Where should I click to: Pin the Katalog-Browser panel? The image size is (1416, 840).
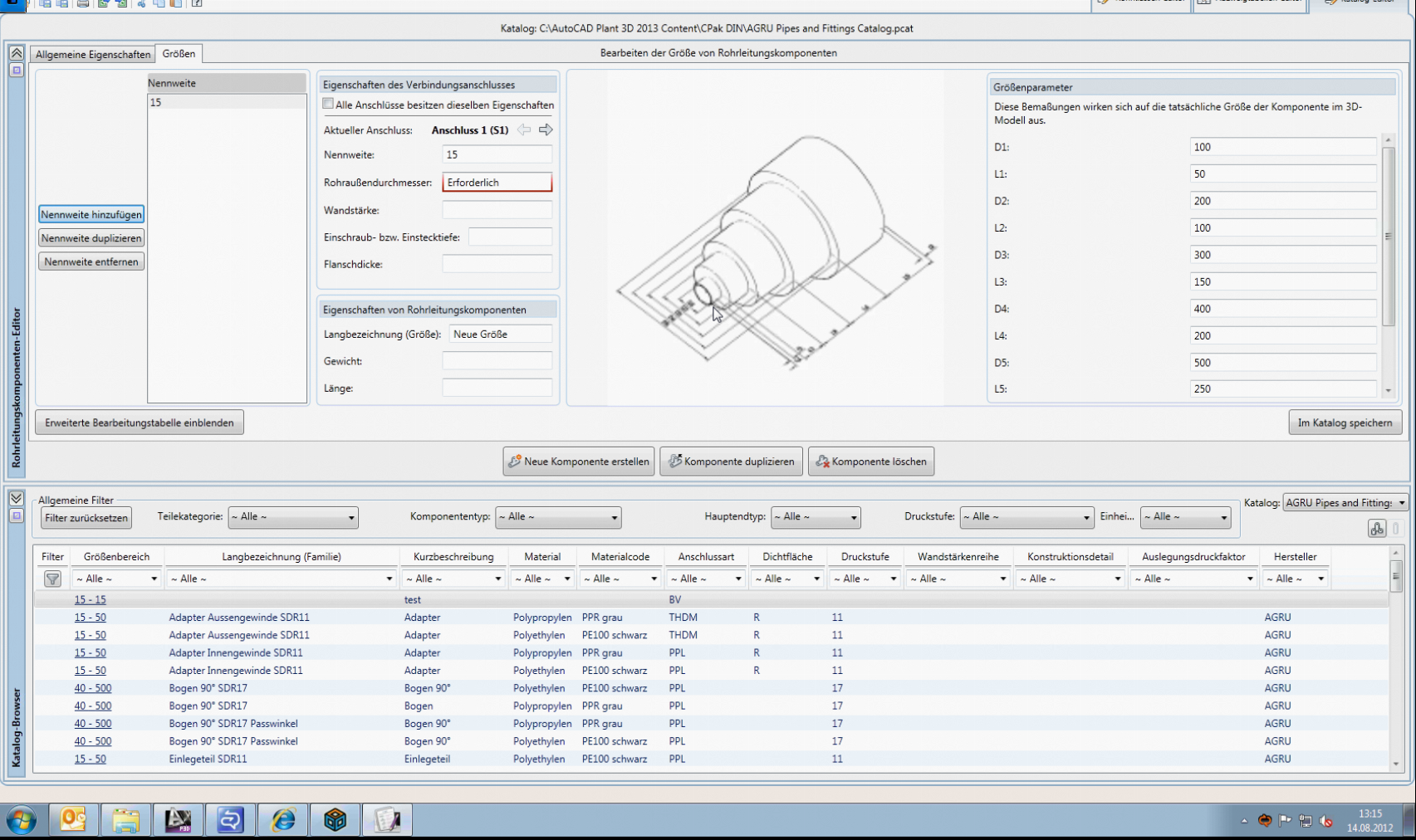pyautogui.click(x=16, y=515)
